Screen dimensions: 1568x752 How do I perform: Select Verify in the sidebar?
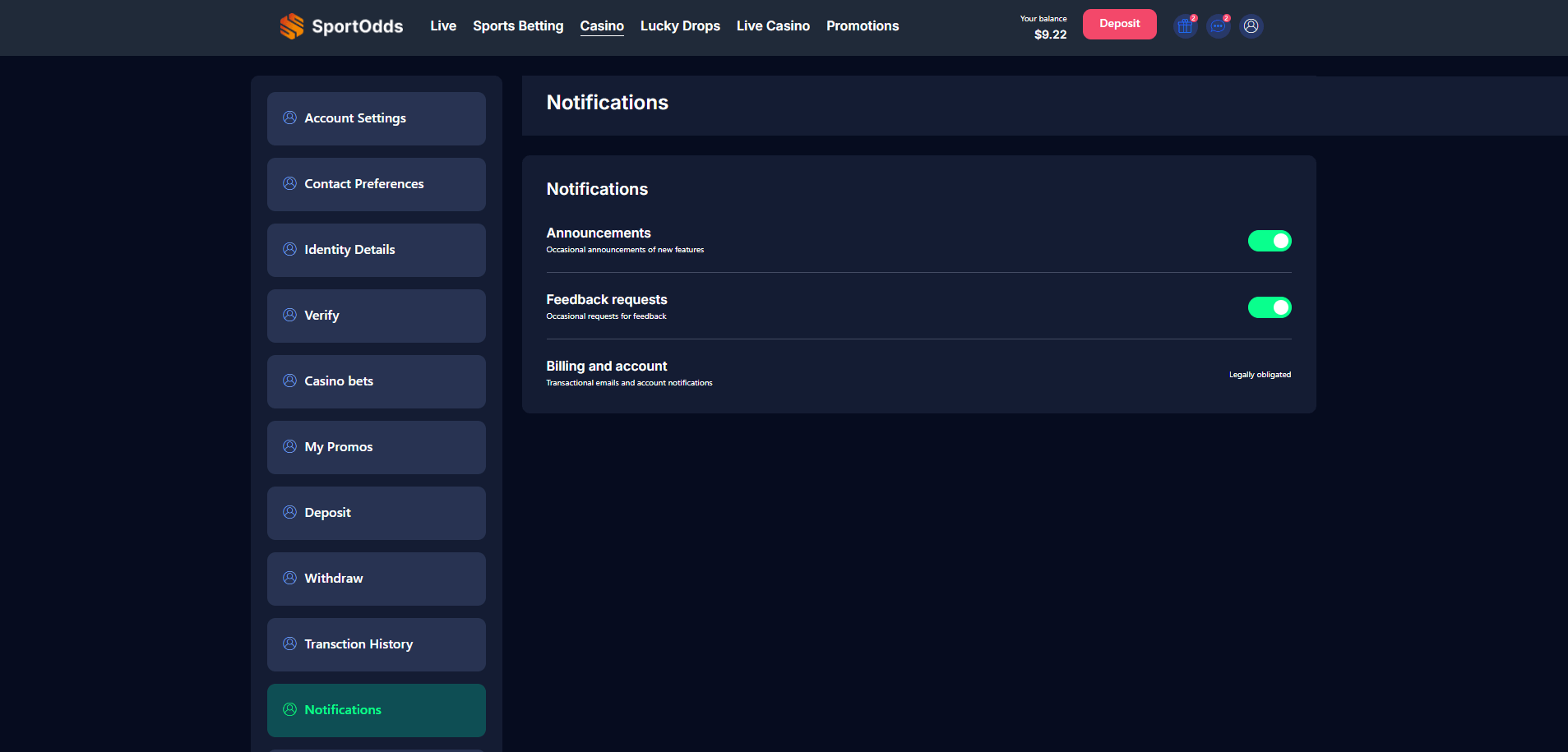point(377,316)
